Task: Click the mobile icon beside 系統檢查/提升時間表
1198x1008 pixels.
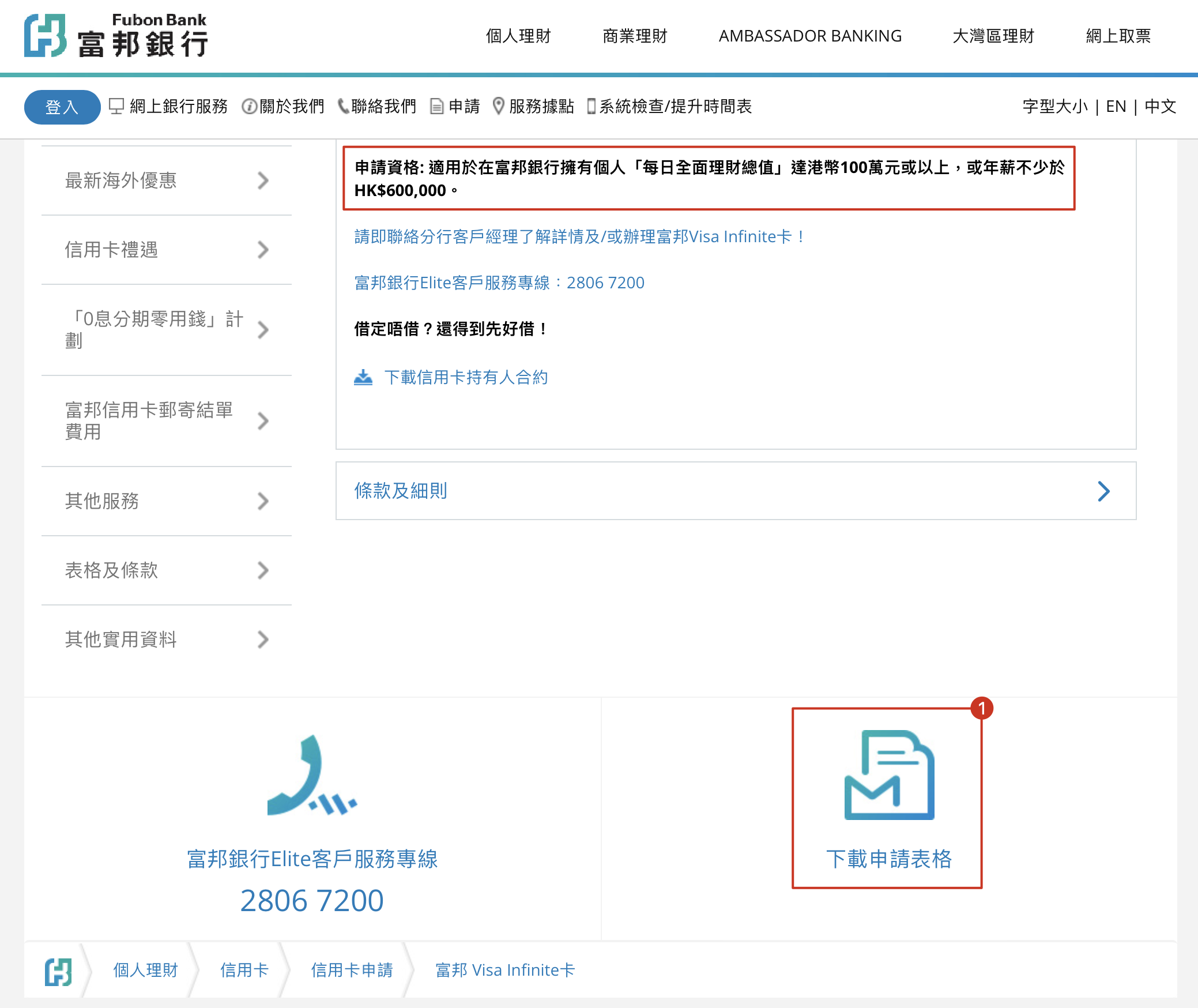Action: coord(591,107)
